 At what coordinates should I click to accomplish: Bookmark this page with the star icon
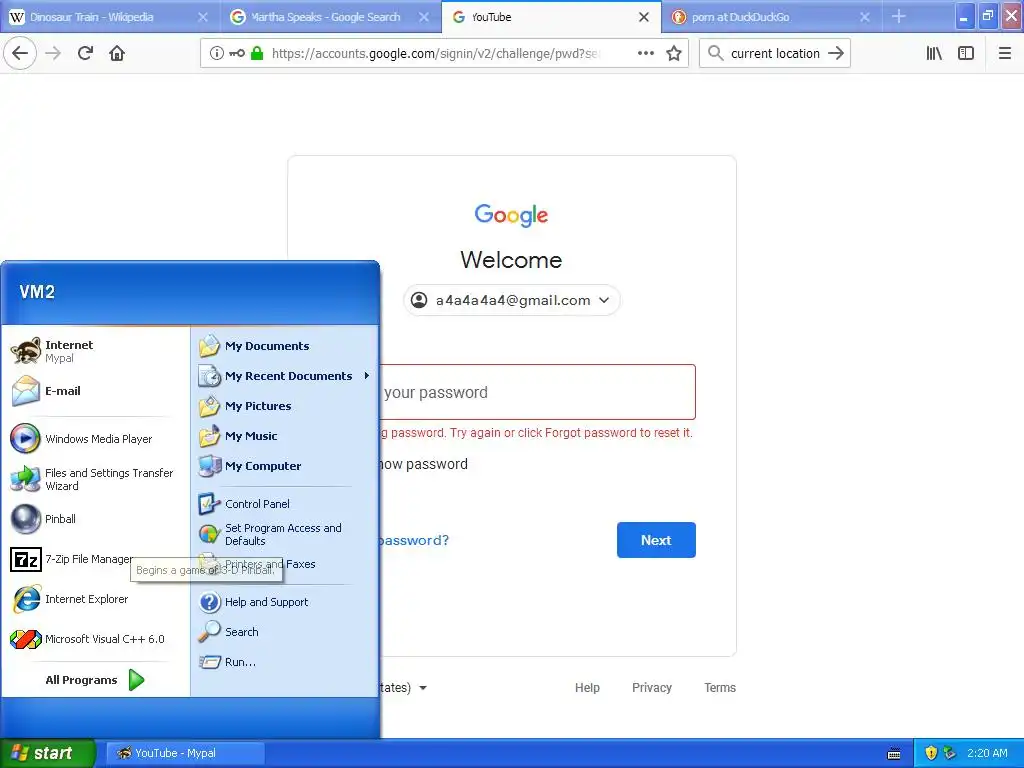(x=673, y=54)
